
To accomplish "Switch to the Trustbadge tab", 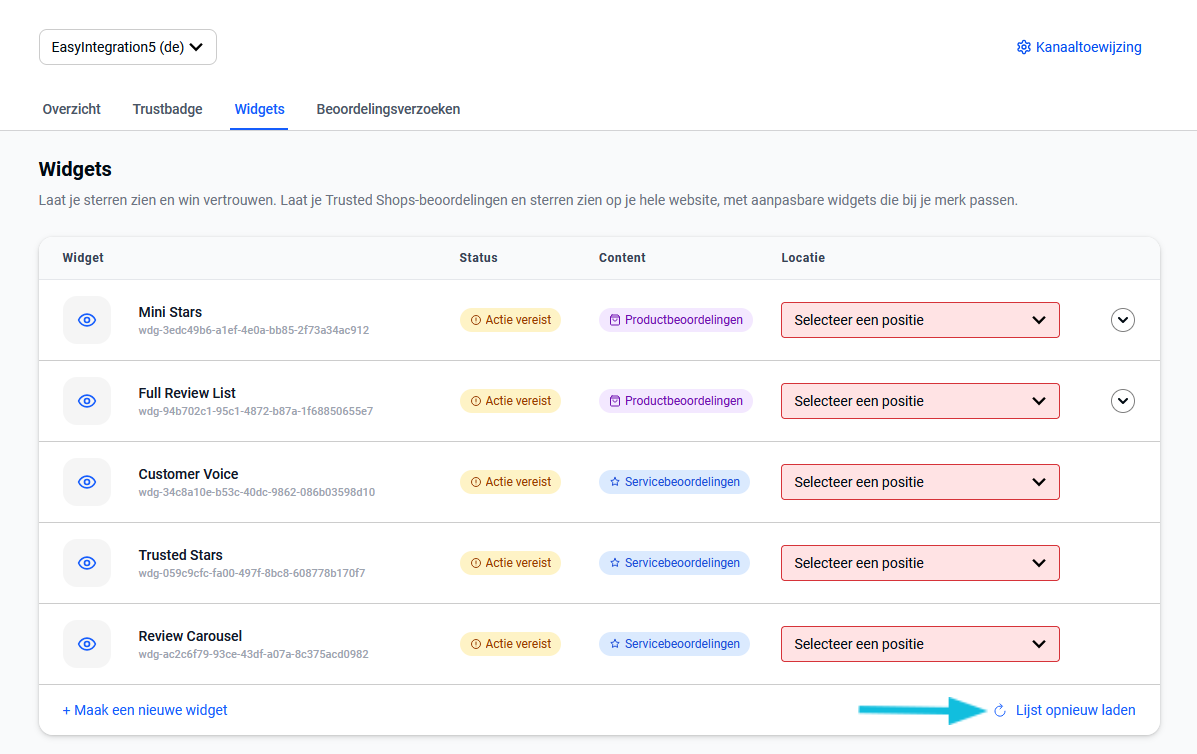I will [167, 109].
